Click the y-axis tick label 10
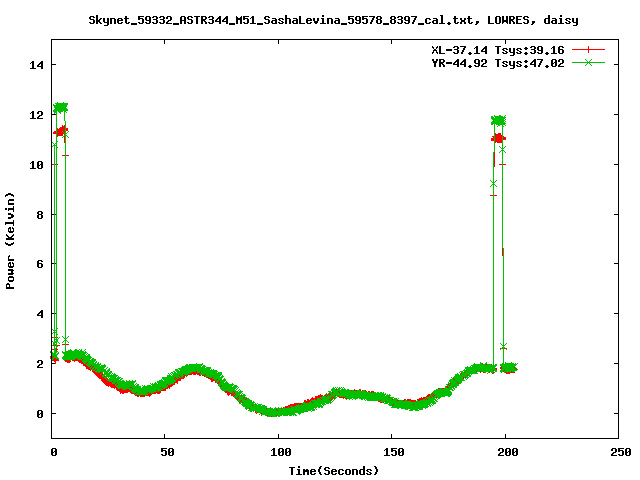Image resolution: width=640 pixels, height=480 pixels. (36, 165)
